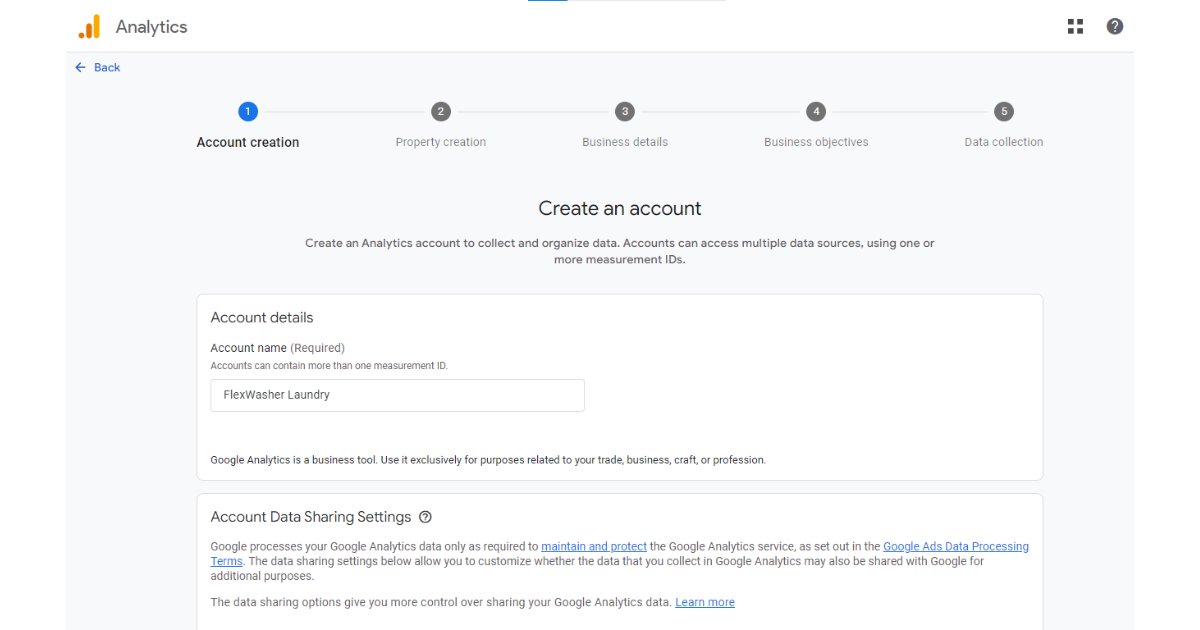1200x630 pixels.
Task: Click the Account creation step label
Action: tap(248, 142)
